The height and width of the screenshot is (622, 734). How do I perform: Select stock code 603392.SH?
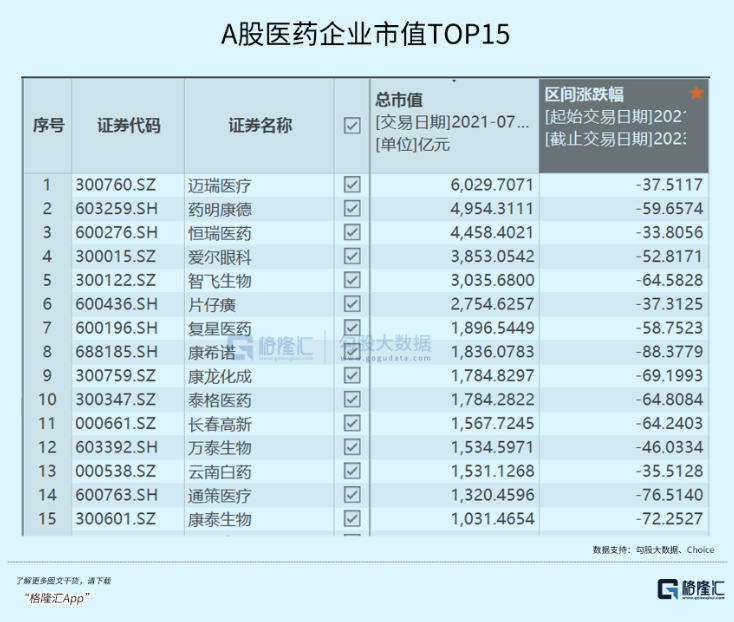117,447
